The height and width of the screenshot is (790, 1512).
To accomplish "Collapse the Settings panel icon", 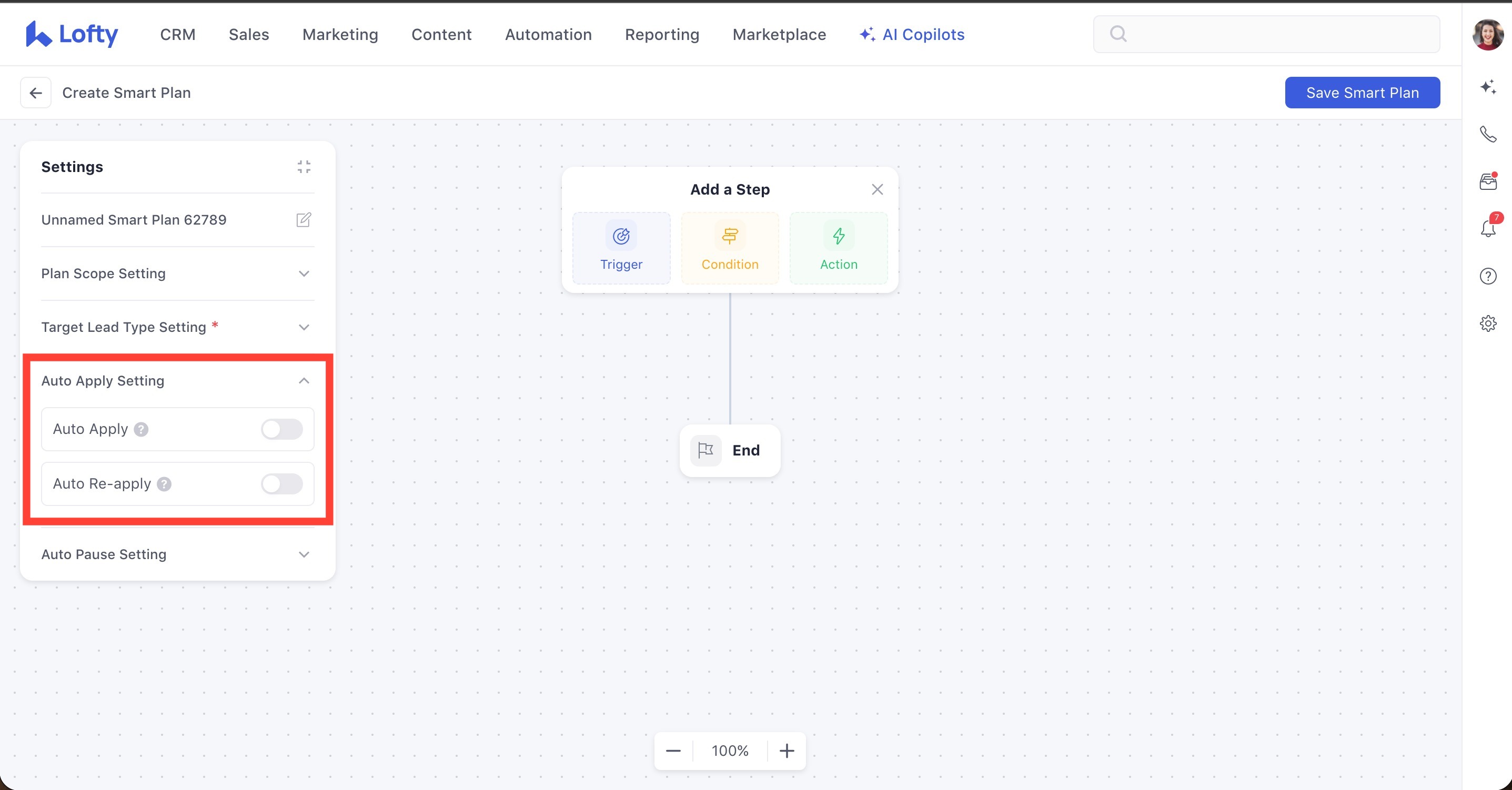I will 304,167.
